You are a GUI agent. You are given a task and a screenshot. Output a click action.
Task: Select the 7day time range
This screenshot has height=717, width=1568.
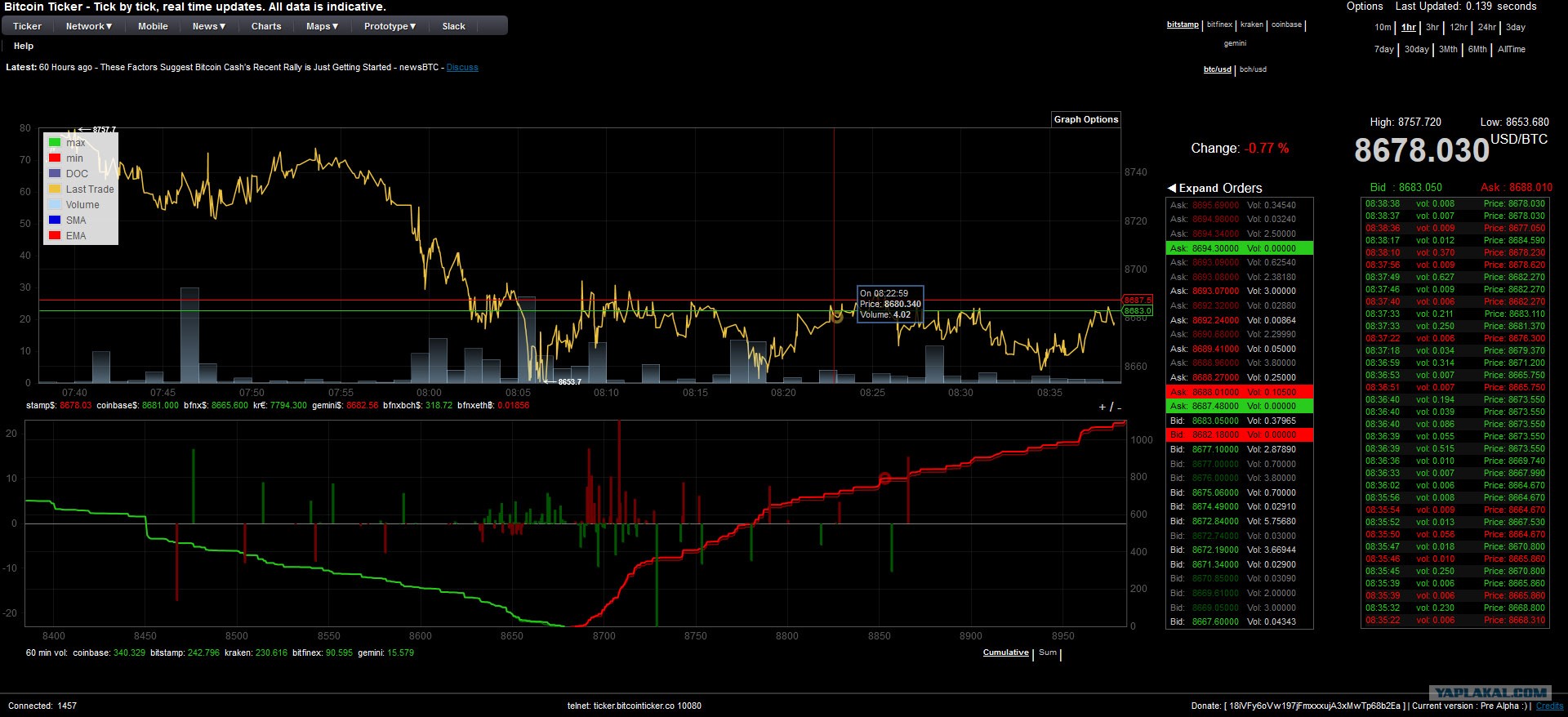click(x=1384, y=49)
